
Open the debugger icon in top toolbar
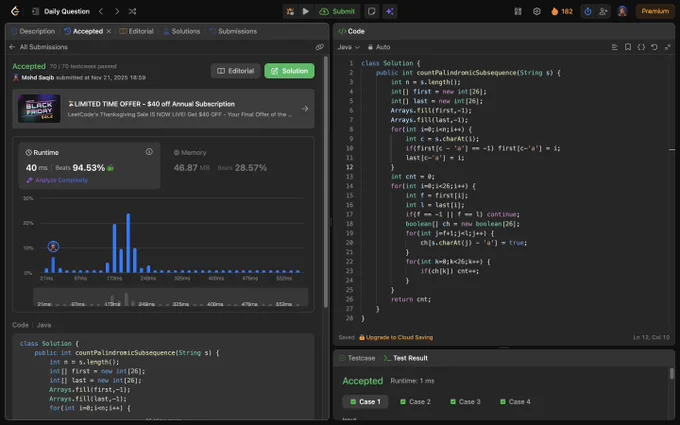290,11
